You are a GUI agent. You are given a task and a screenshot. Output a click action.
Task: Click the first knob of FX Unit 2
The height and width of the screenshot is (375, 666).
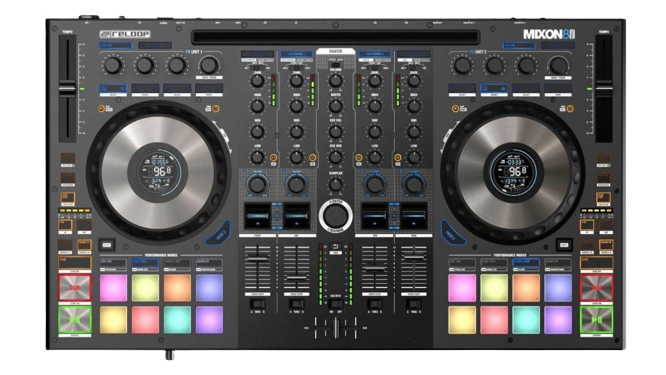tap(462, 65)
